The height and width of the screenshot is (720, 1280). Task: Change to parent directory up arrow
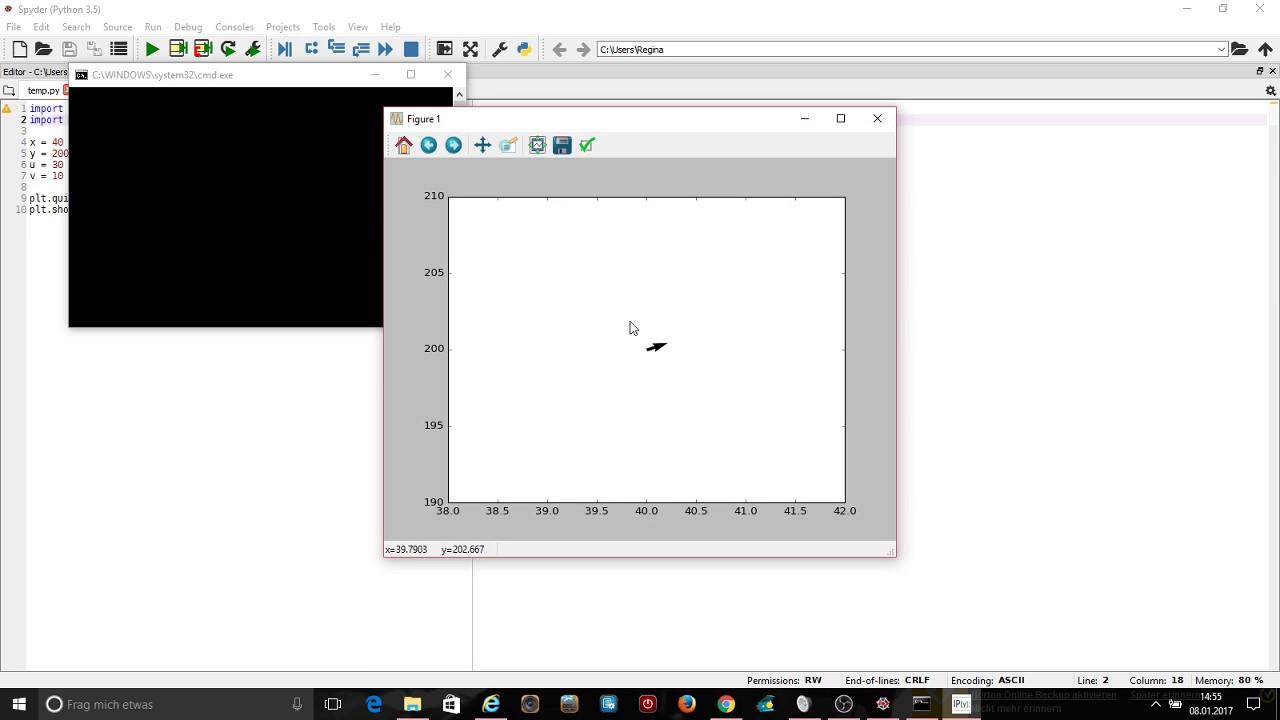click(x=1265, y=49)
